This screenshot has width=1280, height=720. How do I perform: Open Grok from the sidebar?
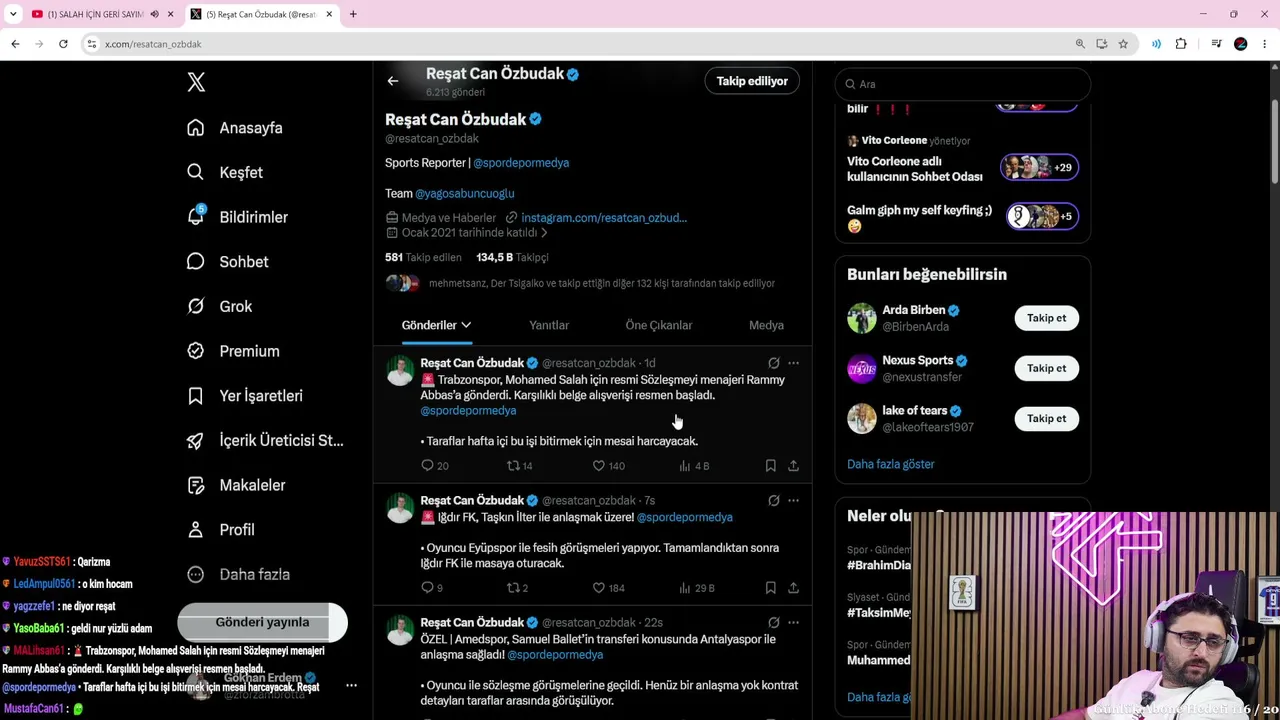221,306
